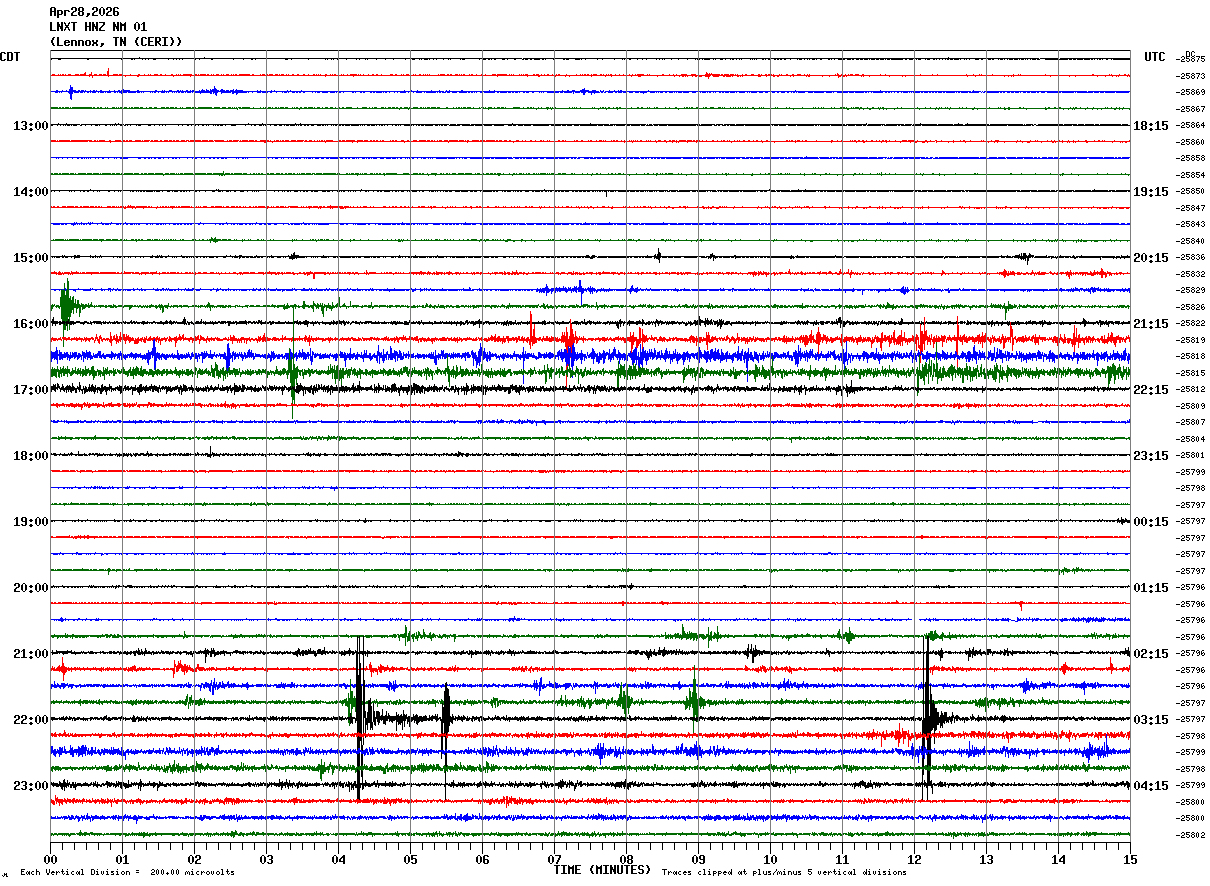This screenshot has width=1210, height=886.
Task: Click the large black spike near minute 4
Action: [x=359, y=718]
